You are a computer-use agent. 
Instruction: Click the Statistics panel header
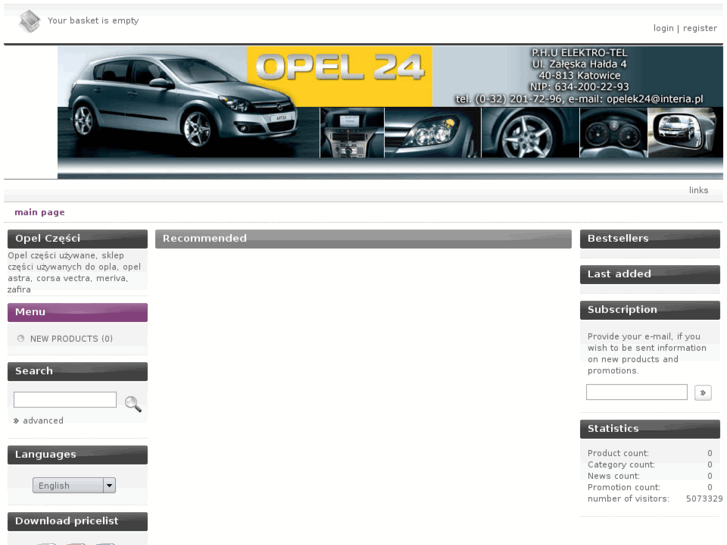pyautogui.click(x=650, y=429)
